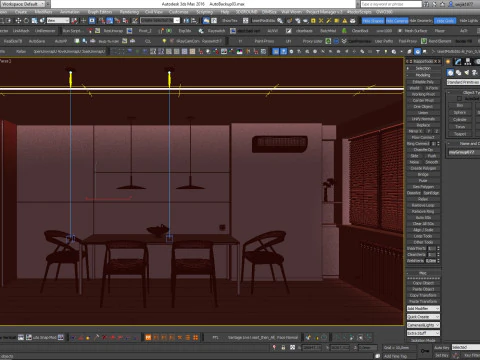The height and width of the screenshot is (360, 480).
Task: Click Create Polygon in RapidTools
Action: click(x=423, y=168)
